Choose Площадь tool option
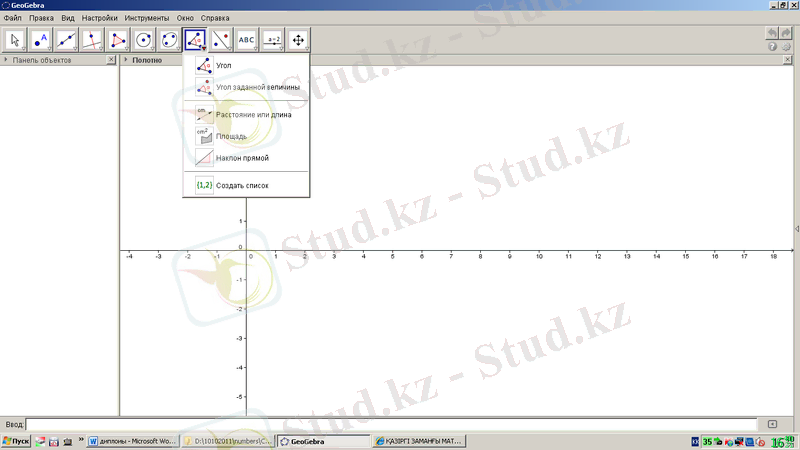Image resolution: width=800 pixels, height=450 pixels. point(246,136)
